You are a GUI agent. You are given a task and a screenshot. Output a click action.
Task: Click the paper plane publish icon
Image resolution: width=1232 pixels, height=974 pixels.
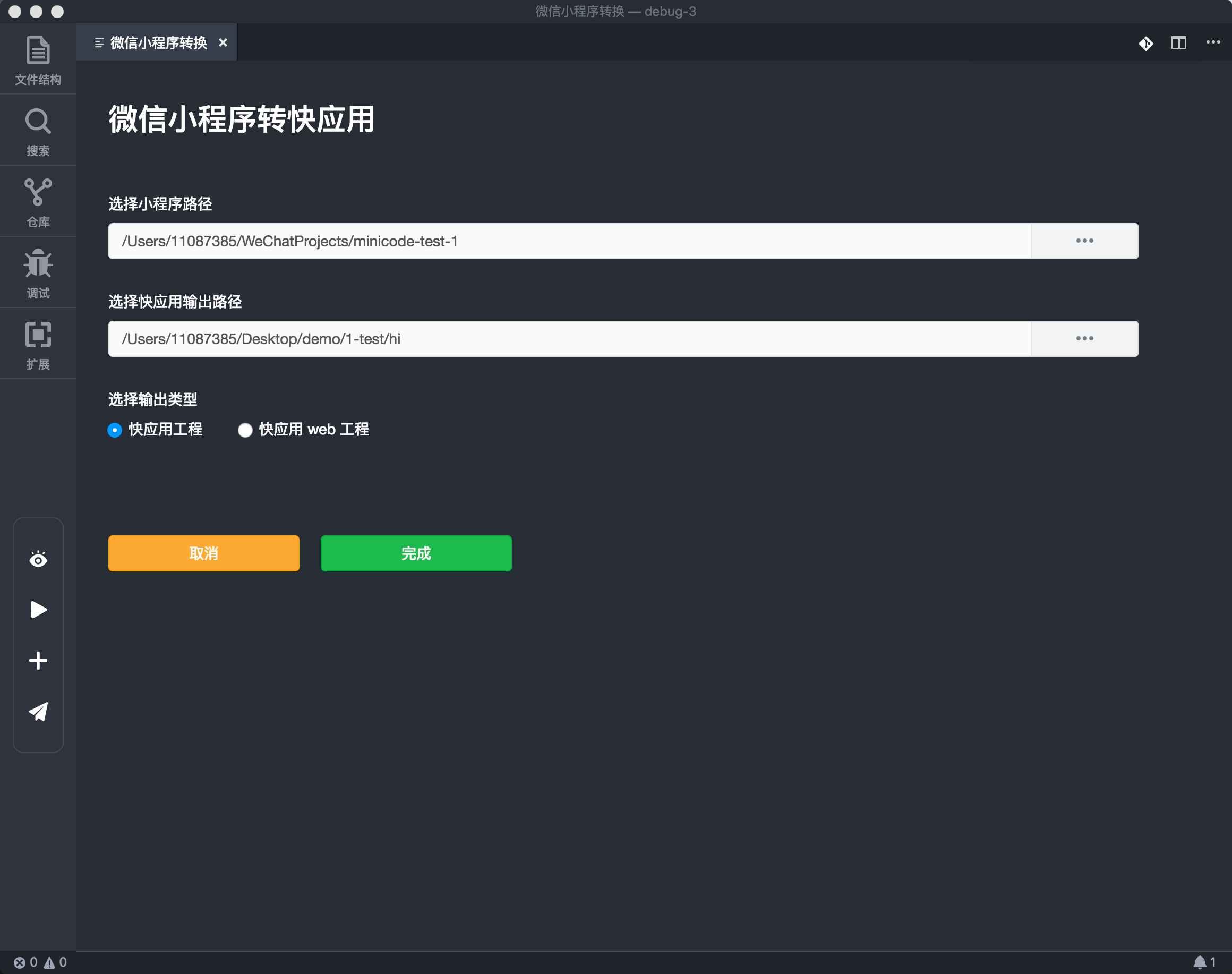(38, 711)
